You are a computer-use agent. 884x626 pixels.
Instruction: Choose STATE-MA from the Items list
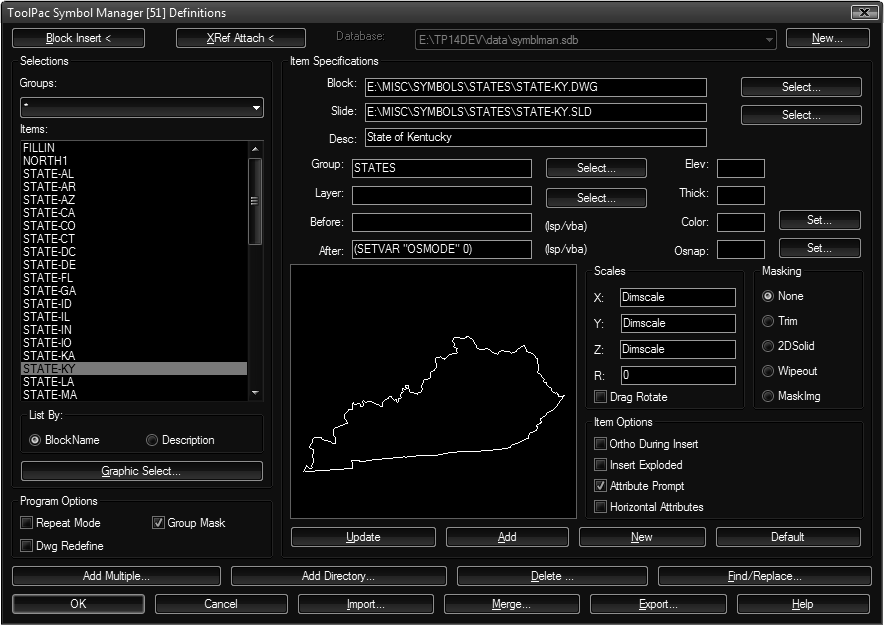[134, 394]
